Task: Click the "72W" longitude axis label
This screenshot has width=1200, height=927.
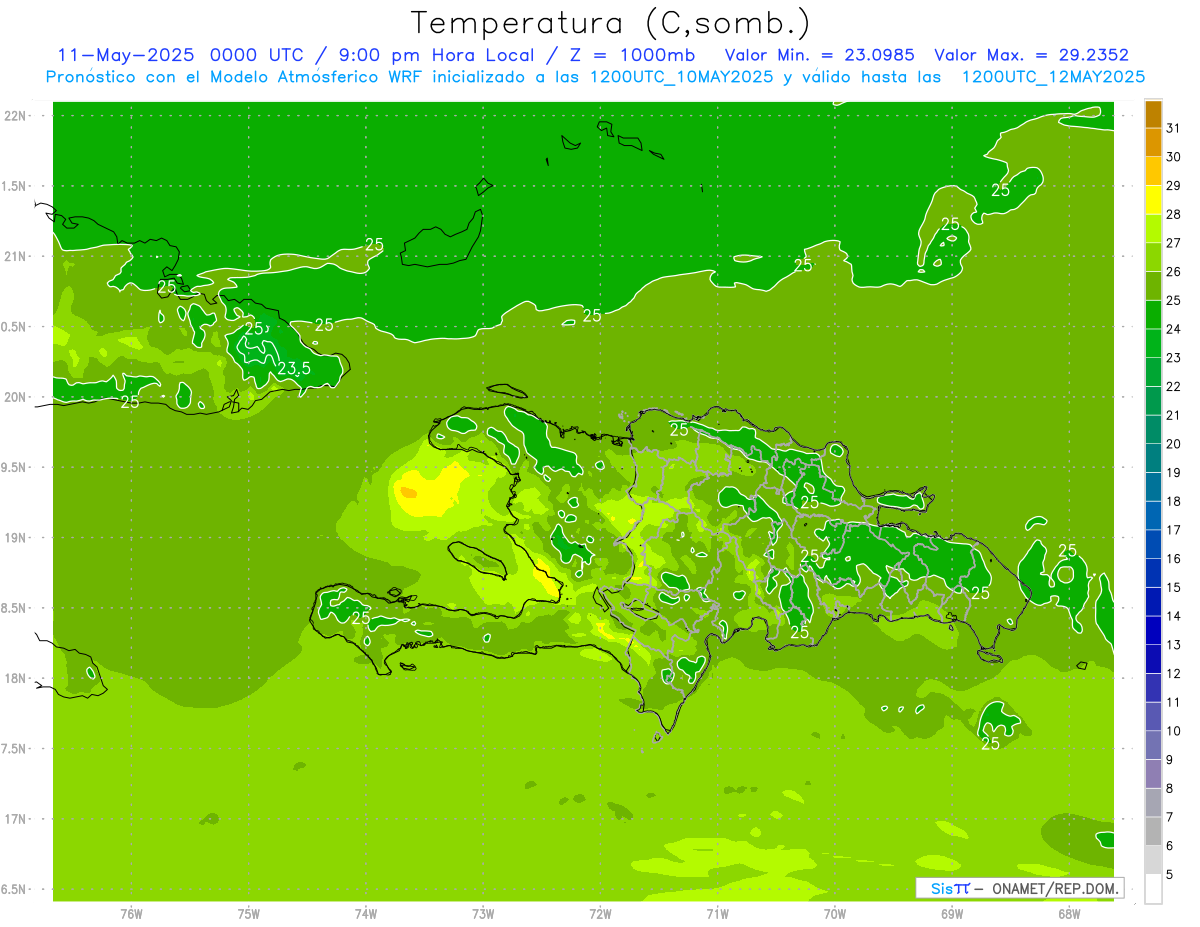Action: pos(600,914)
